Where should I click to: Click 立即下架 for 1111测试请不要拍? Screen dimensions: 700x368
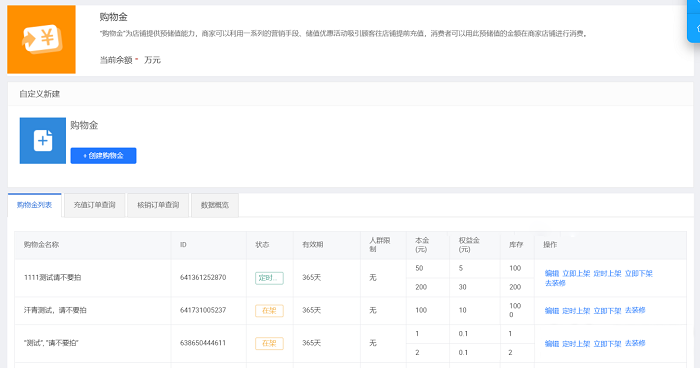639,273
